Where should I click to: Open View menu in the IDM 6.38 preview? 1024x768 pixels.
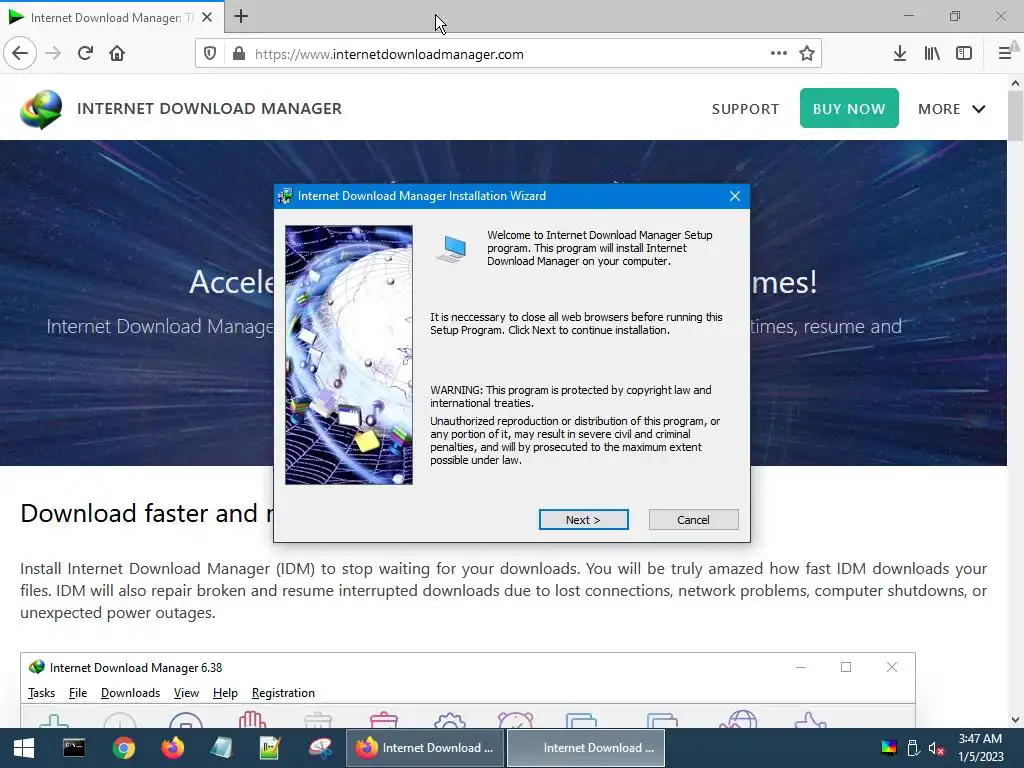pyautogui.click(x=186, y=693)
